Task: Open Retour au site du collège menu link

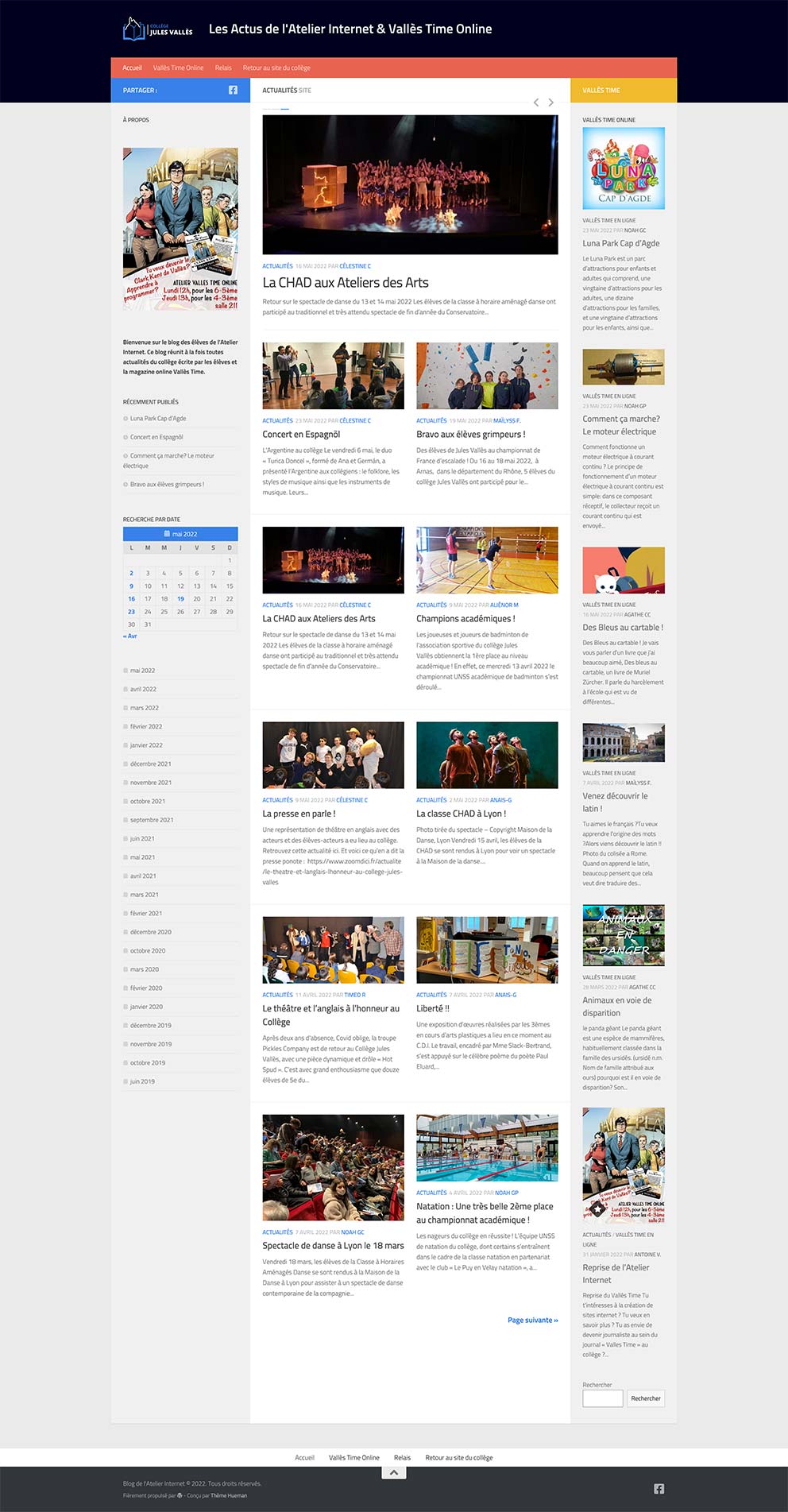Action: 276,68
